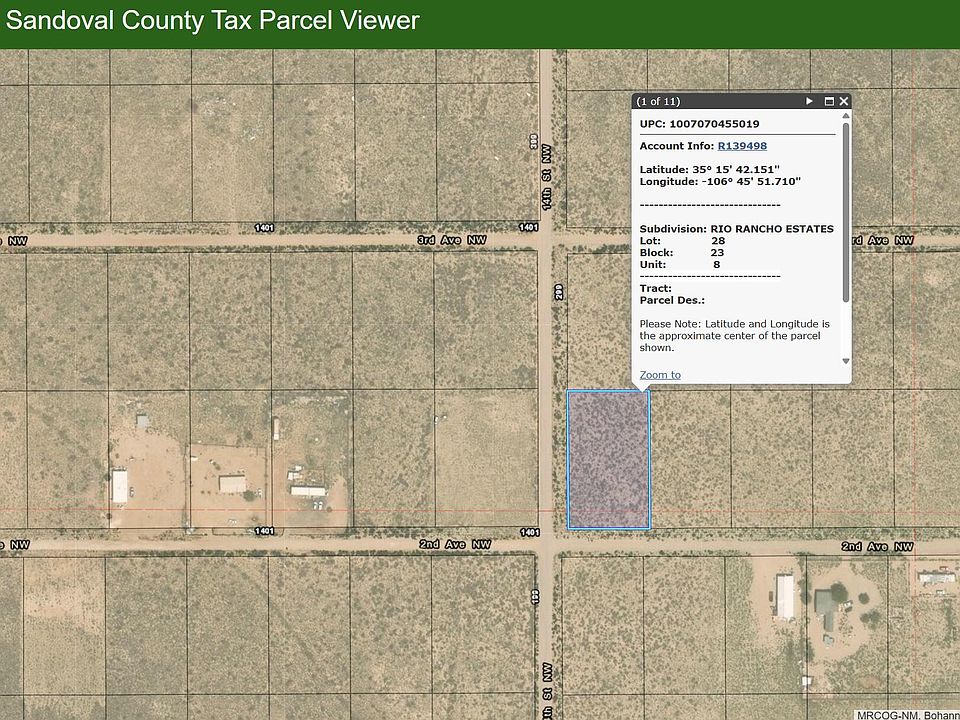Maximize the parcel info popup
This screenshot has height=720, width=960.
point(829,101)
